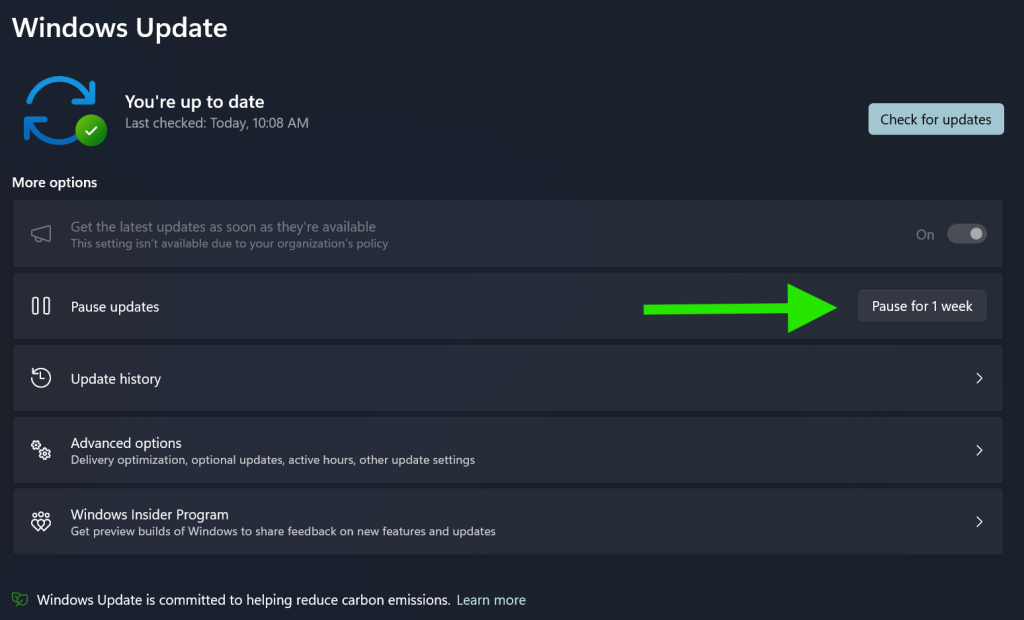Click the megaphone icon for latest updates
The image size is (1024, 620).
[x=41, y=234]
